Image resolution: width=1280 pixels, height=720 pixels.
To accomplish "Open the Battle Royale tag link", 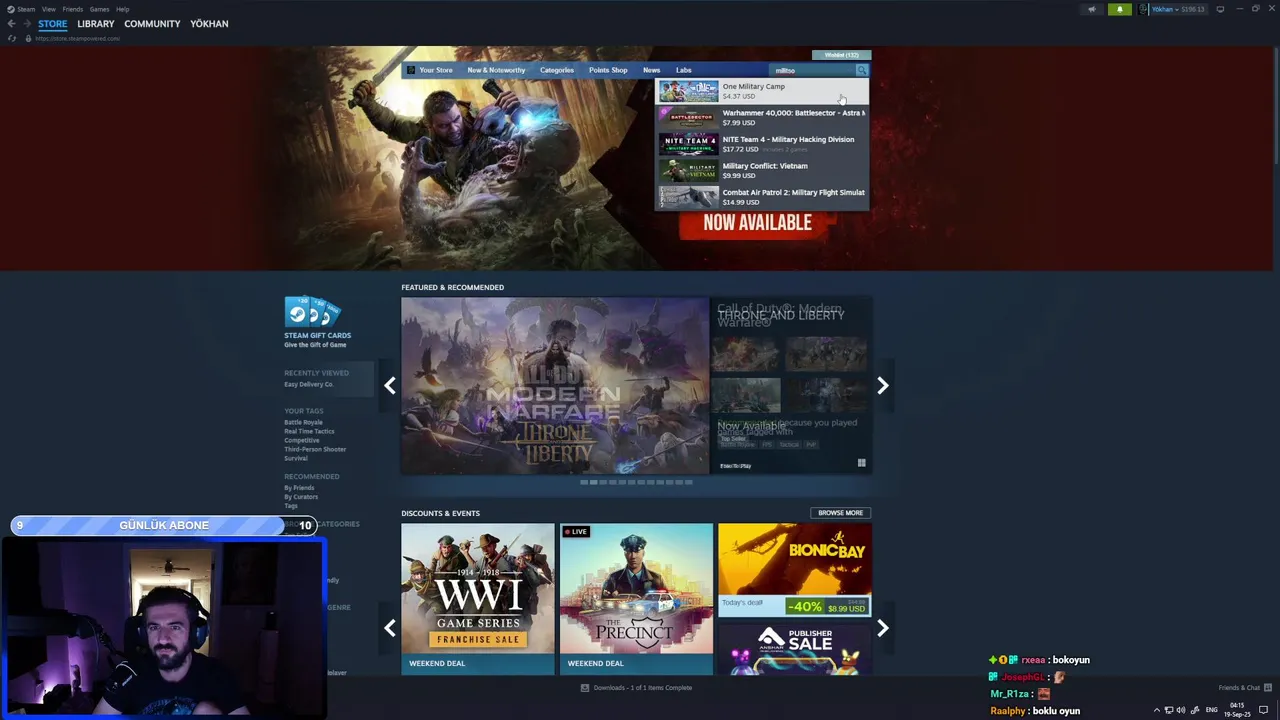I will tap(303, 422).
